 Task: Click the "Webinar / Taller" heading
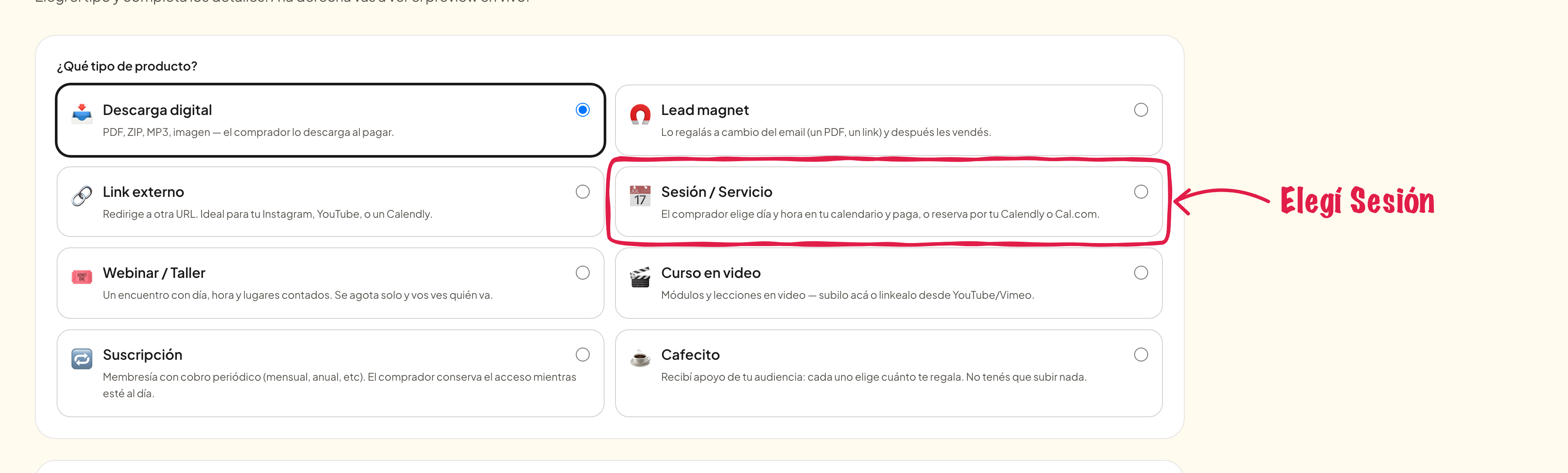pos(154,273)
